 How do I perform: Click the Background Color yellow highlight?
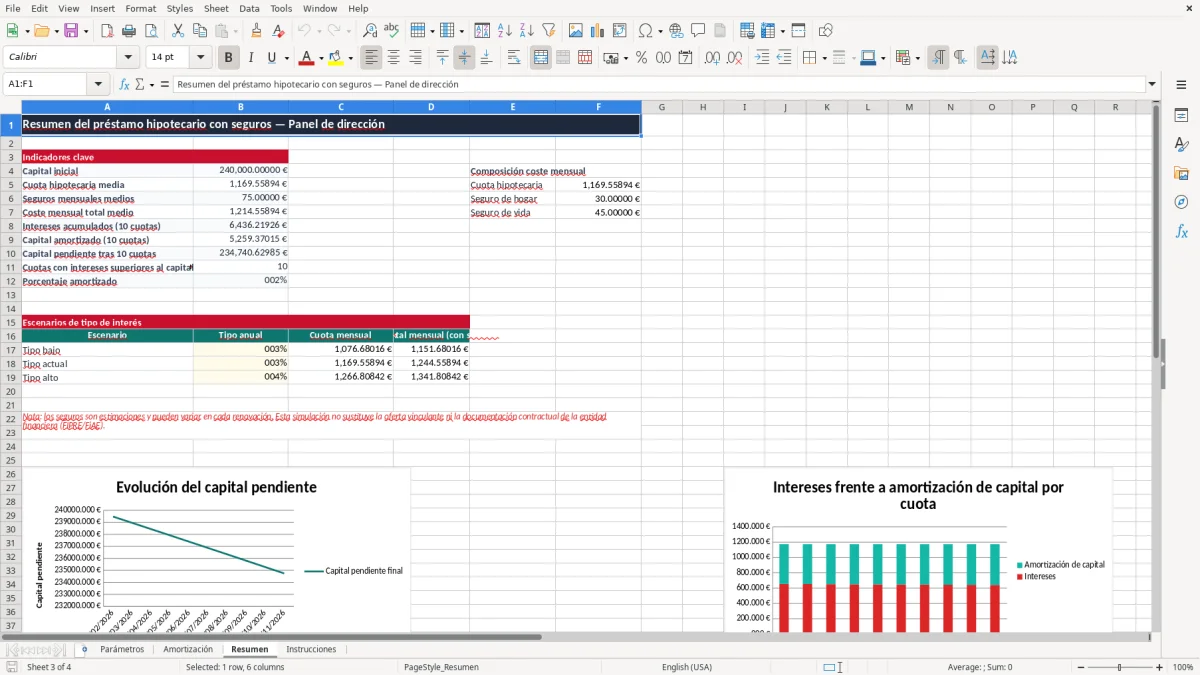point(336,58)
